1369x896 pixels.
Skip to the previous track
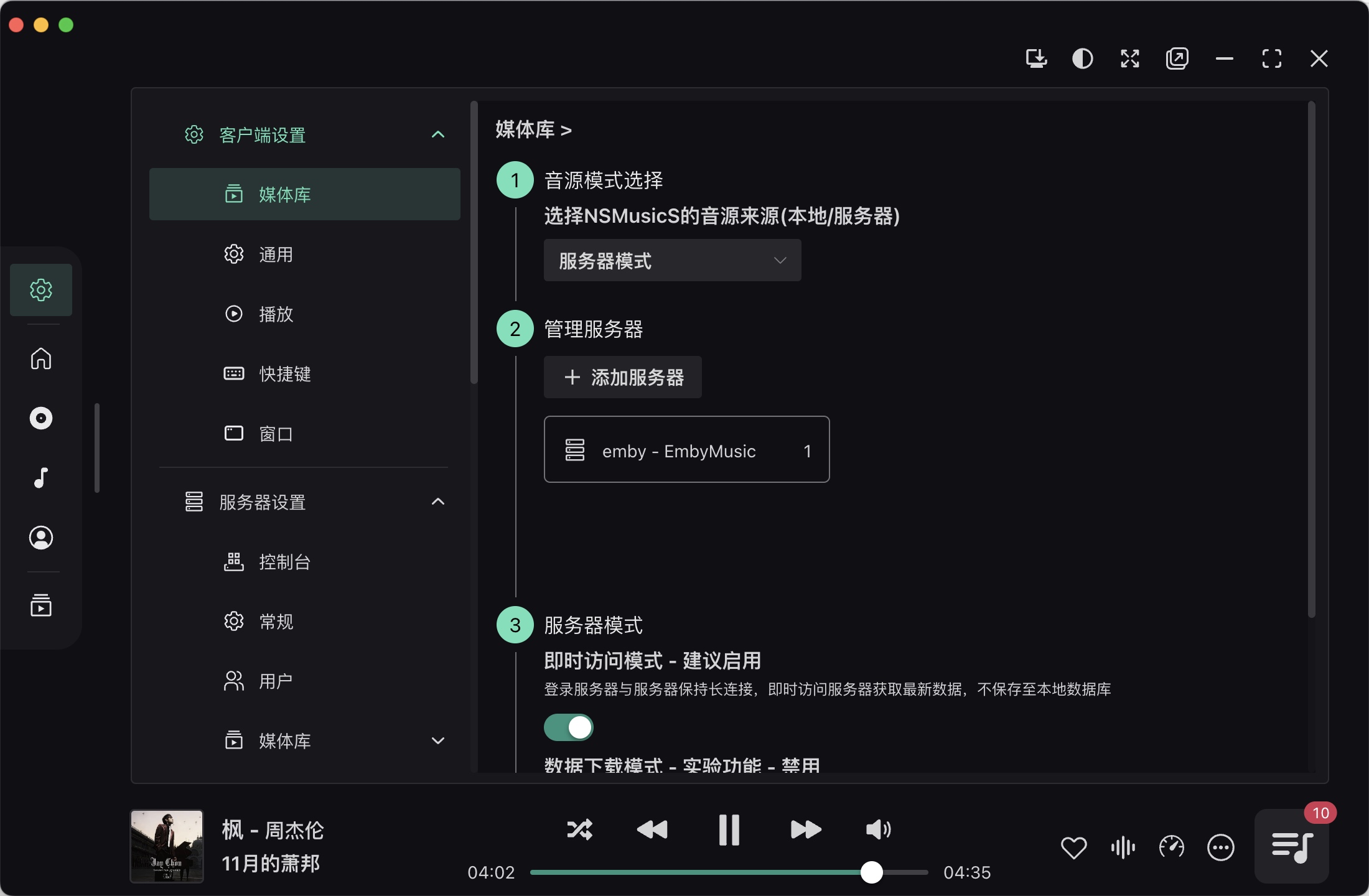[x=652, y=829]
